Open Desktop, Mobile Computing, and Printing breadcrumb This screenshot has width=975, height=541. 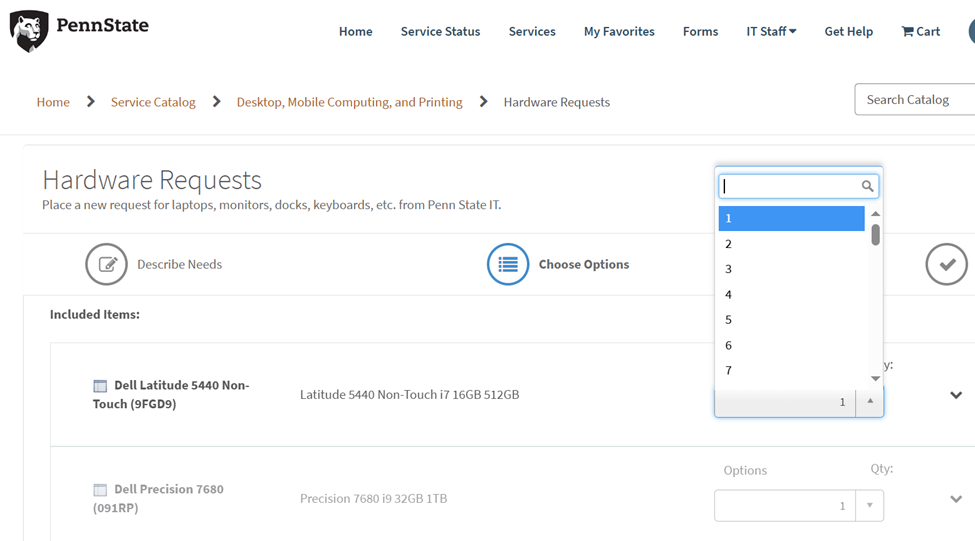click(349, 102)
